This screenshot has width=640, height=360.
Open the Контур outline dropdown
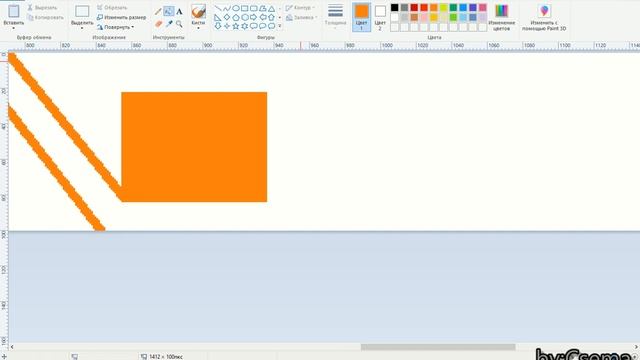coord(300,8)
